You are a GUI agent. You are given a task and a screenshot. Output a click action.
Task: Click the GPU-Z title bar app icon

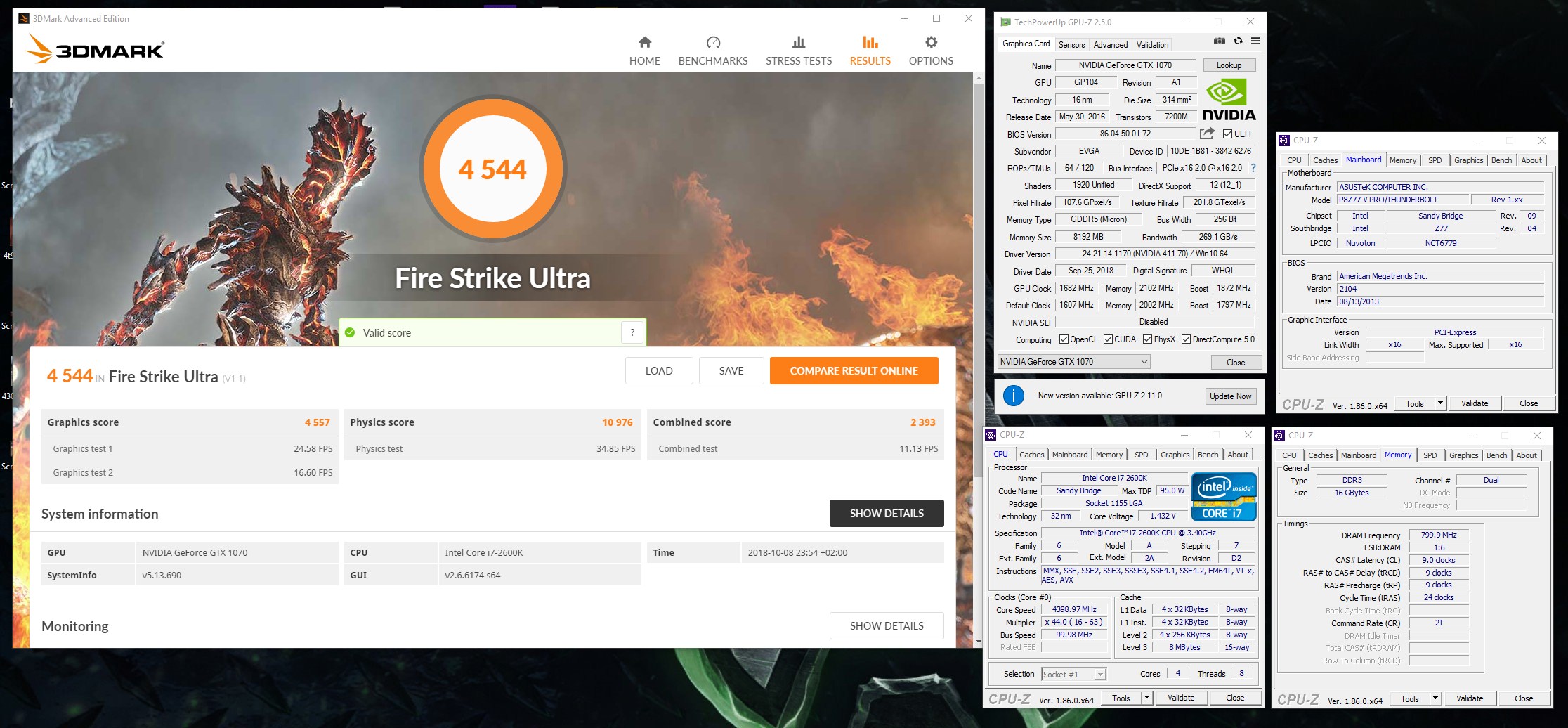1005,22
